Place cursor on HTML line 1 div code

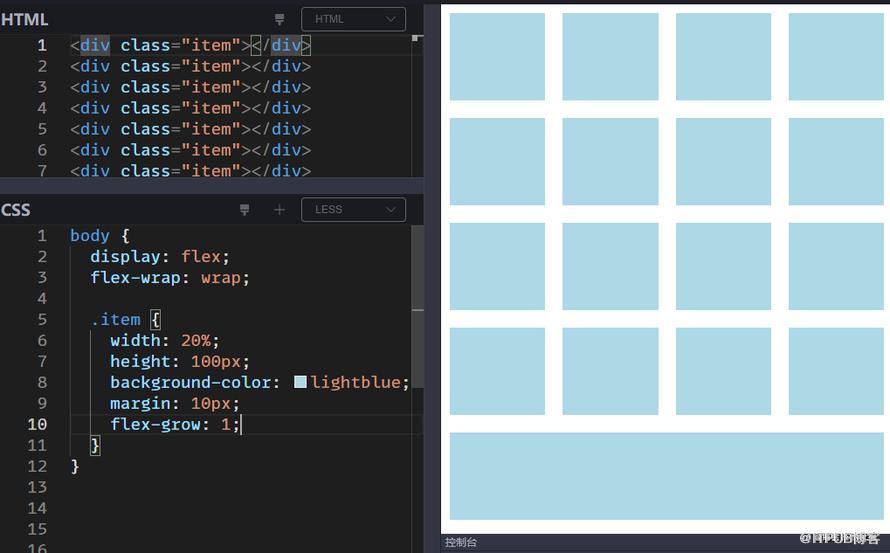pyautogui.click(x=190, y=45)
